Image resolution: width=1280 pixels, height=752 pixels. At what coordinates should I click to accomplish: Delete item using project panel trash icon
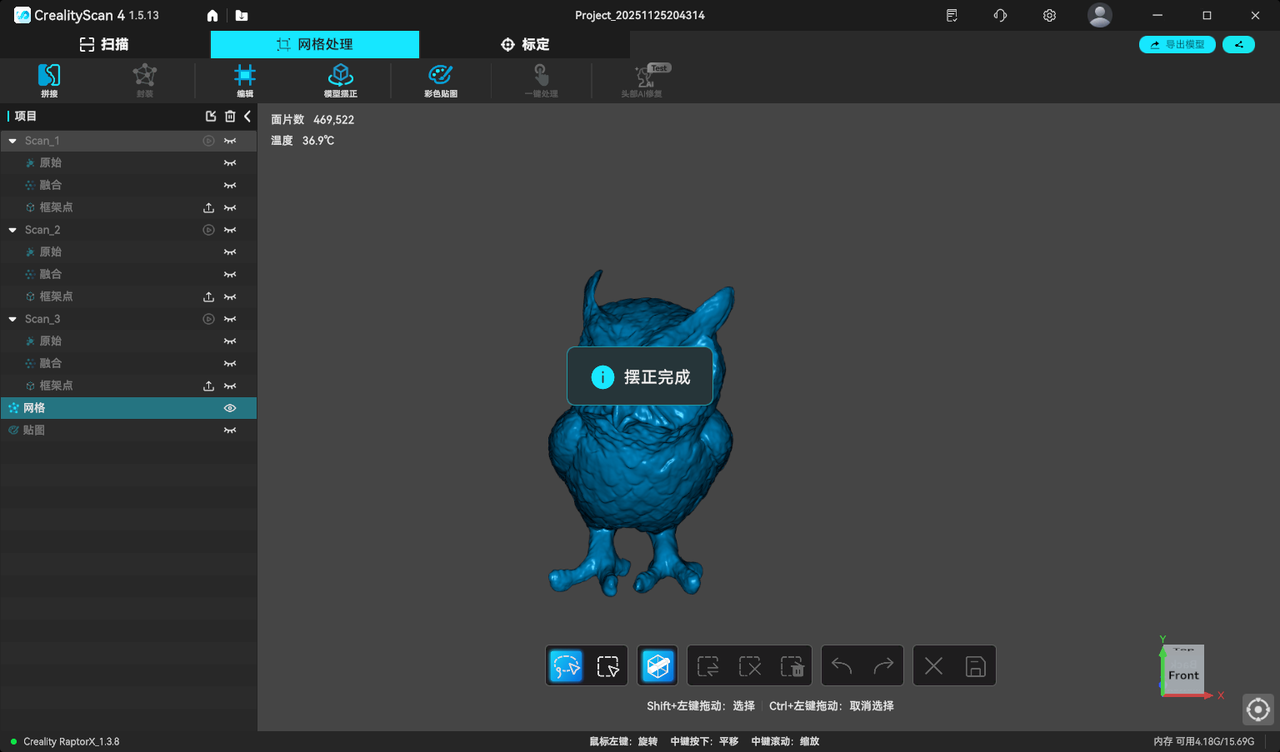[x=230, y=117]
